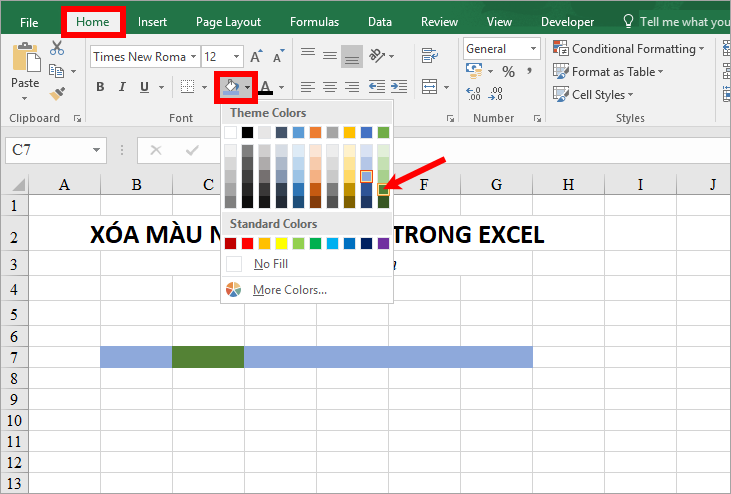Open the font size dropdown
The width and height of the screenshot is (731, 494).
click(236, 57)
